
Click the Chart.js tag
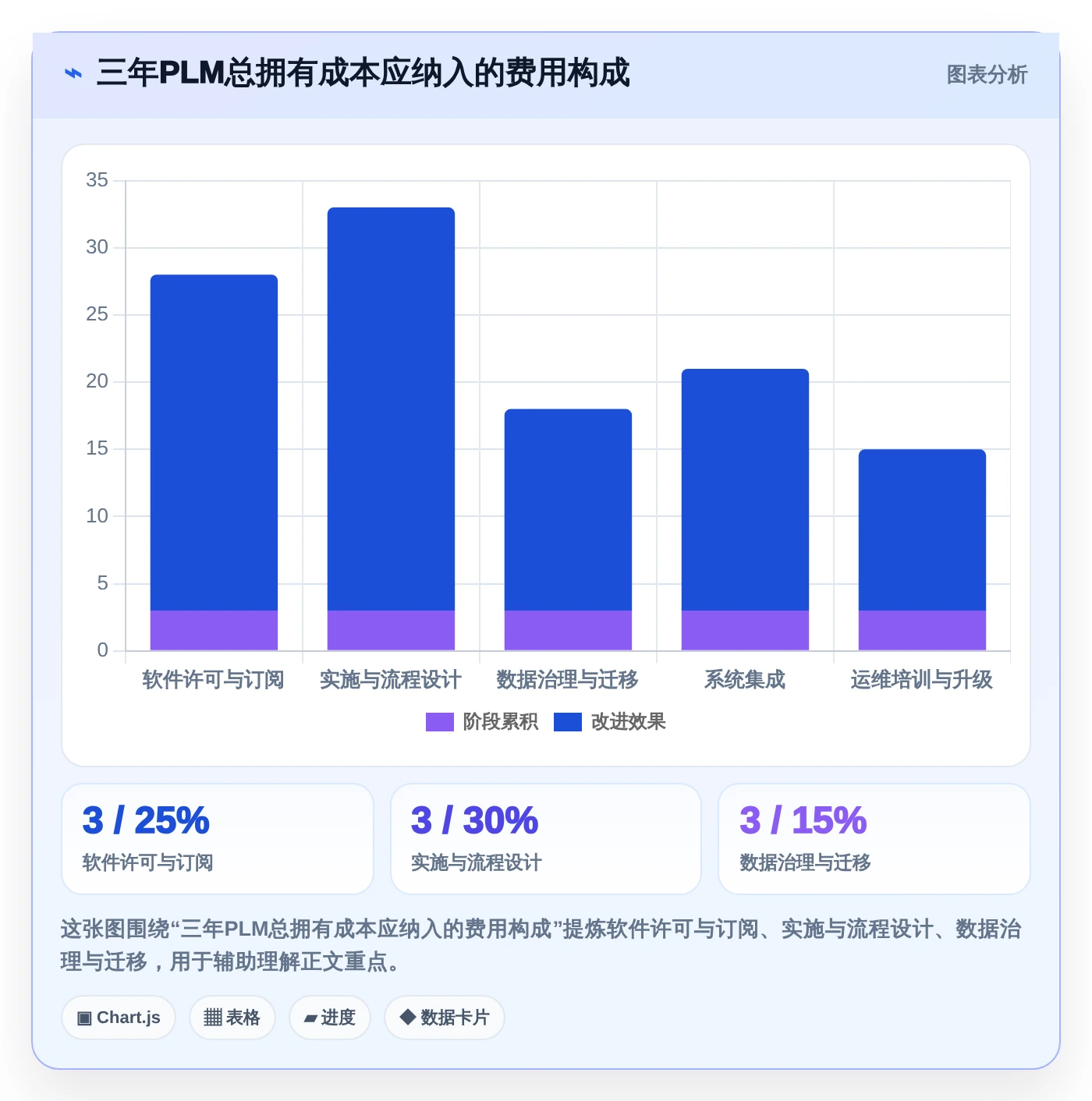pos(119,1018)
